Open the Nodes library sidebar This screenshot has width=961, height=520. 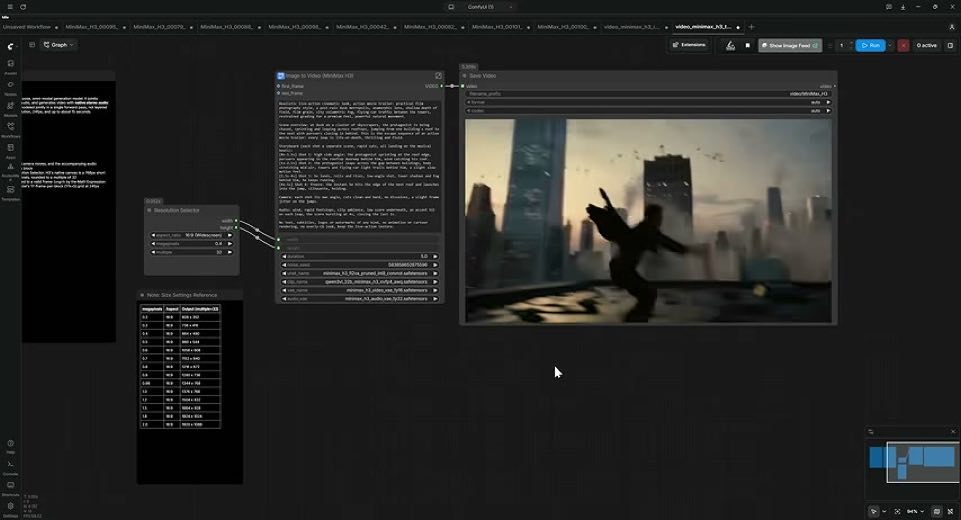(10, 87)
